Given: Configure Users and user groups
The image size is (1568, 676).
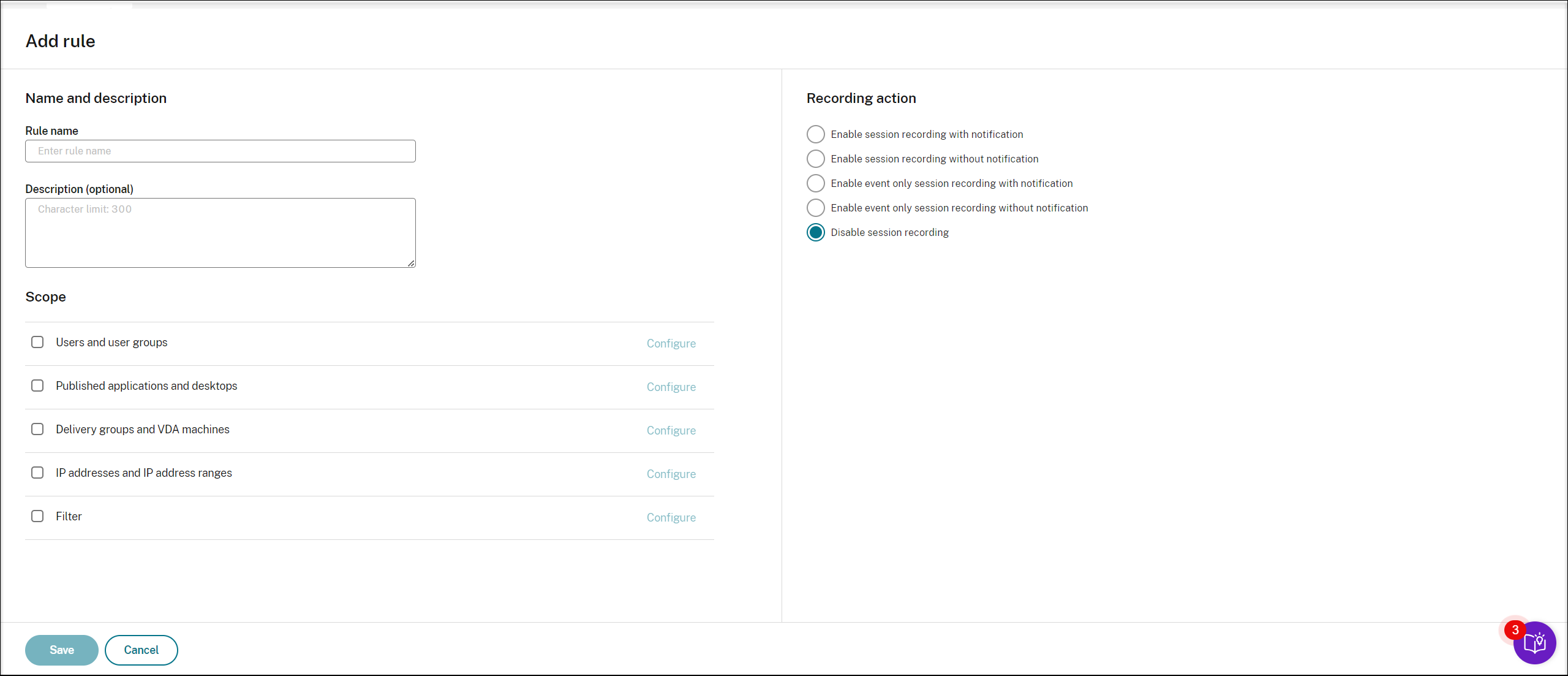Looking at the screenshot, I should point(671,344).
